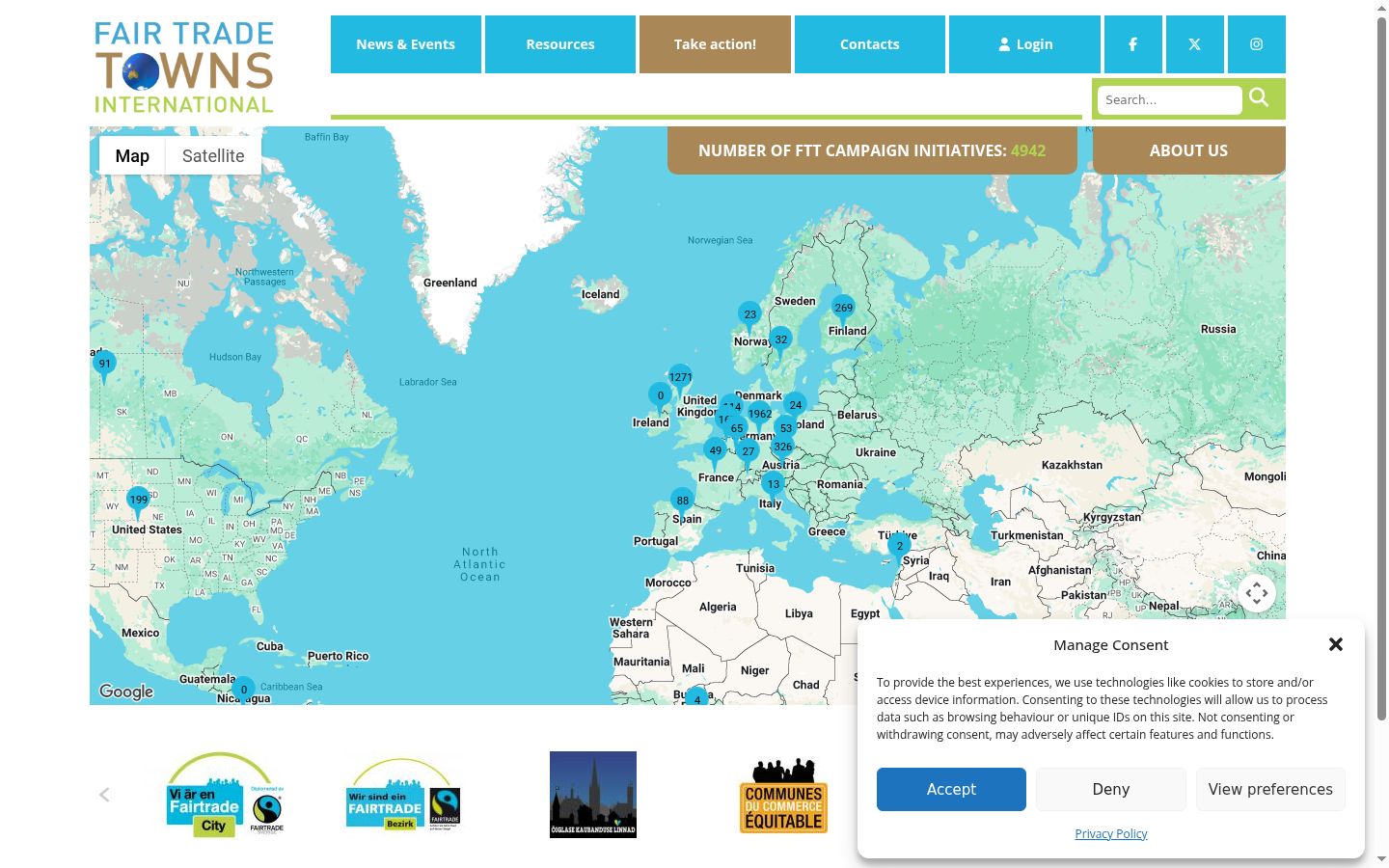Open the Instagram icon link

1256,44
